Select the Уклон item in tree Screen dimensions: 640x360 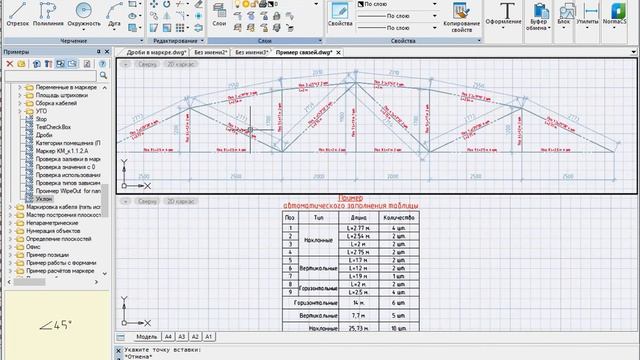tap(44, 199)
